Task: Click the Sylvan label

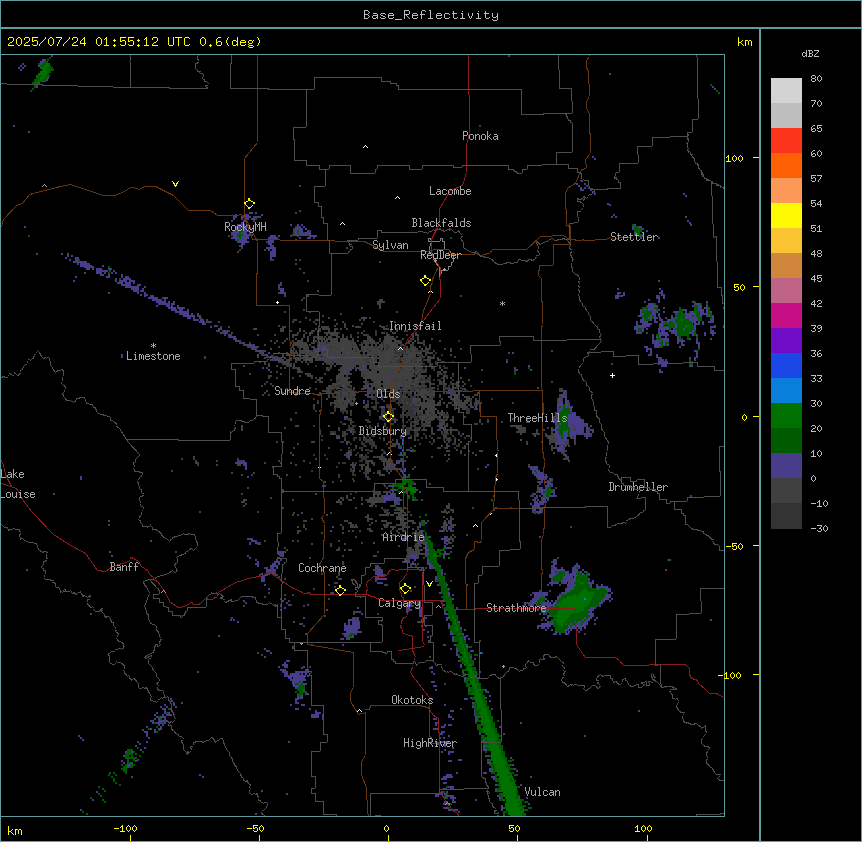Action: click(x=390, y=245)
